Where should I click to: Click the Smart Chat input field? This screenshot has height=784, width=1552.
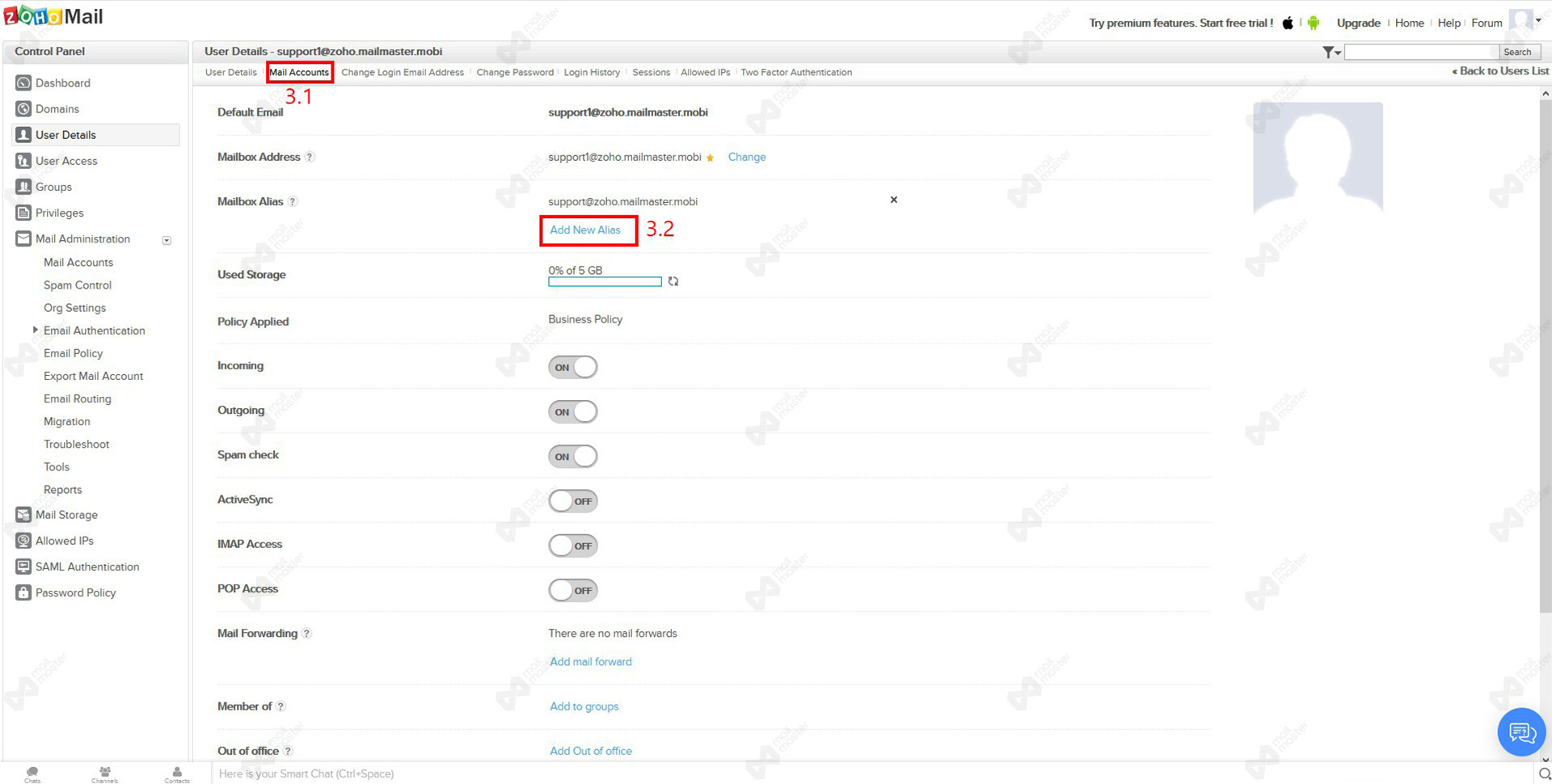coord(873,773)
